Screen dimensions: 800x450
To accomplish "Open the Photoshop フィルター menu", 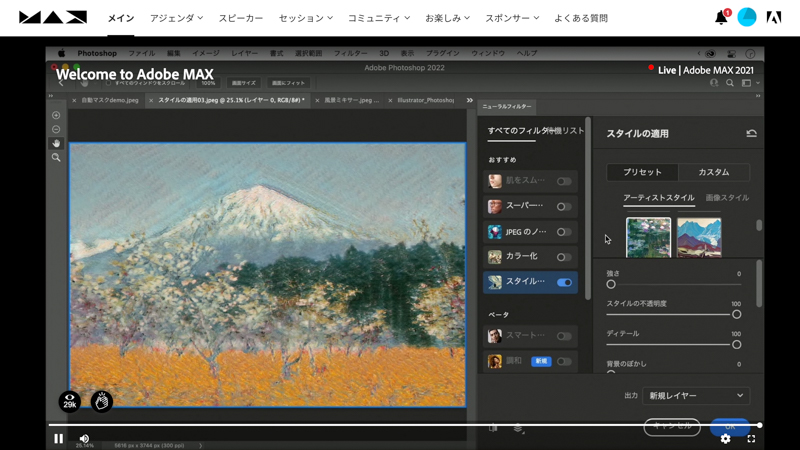I will (x=350, y=53).
